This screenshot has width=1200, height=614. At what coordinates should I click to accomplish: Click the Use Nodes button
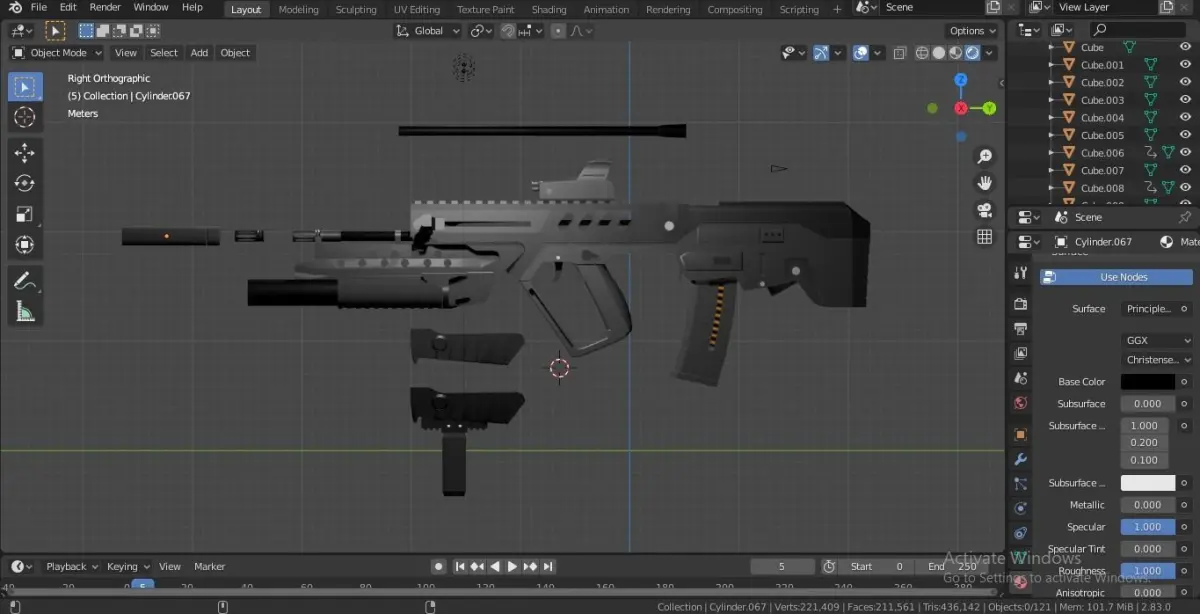(1117, 277)
